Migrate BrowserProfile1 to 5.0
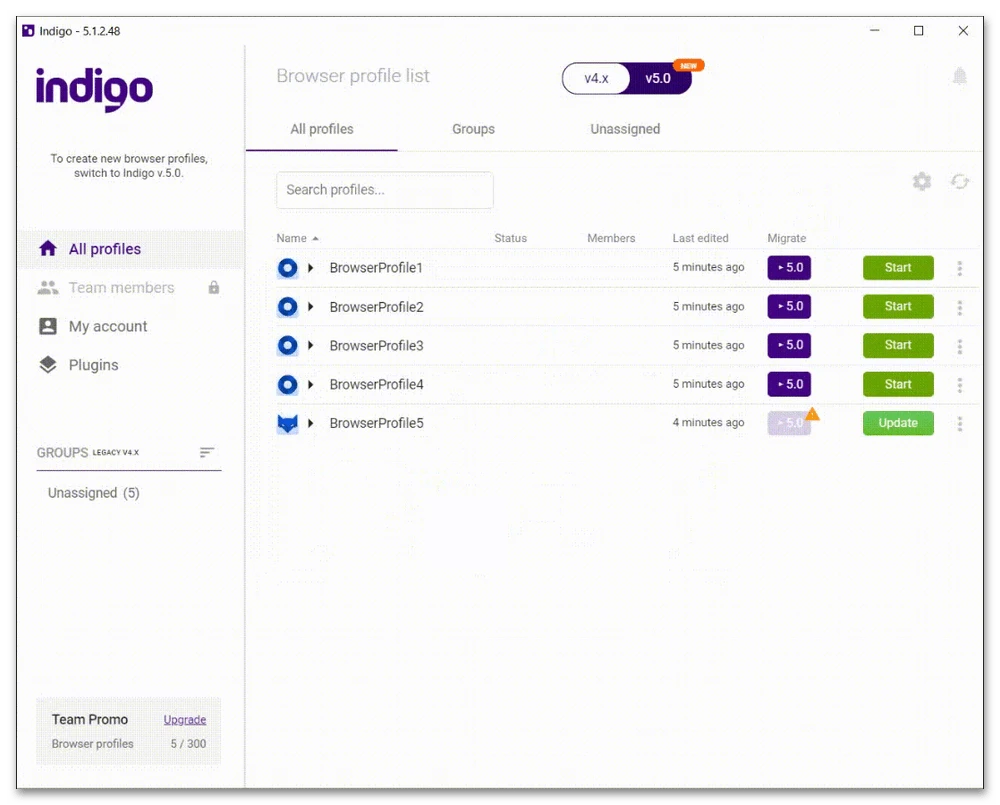Viewport: 1000px width, 805px height. click(789, 268)
